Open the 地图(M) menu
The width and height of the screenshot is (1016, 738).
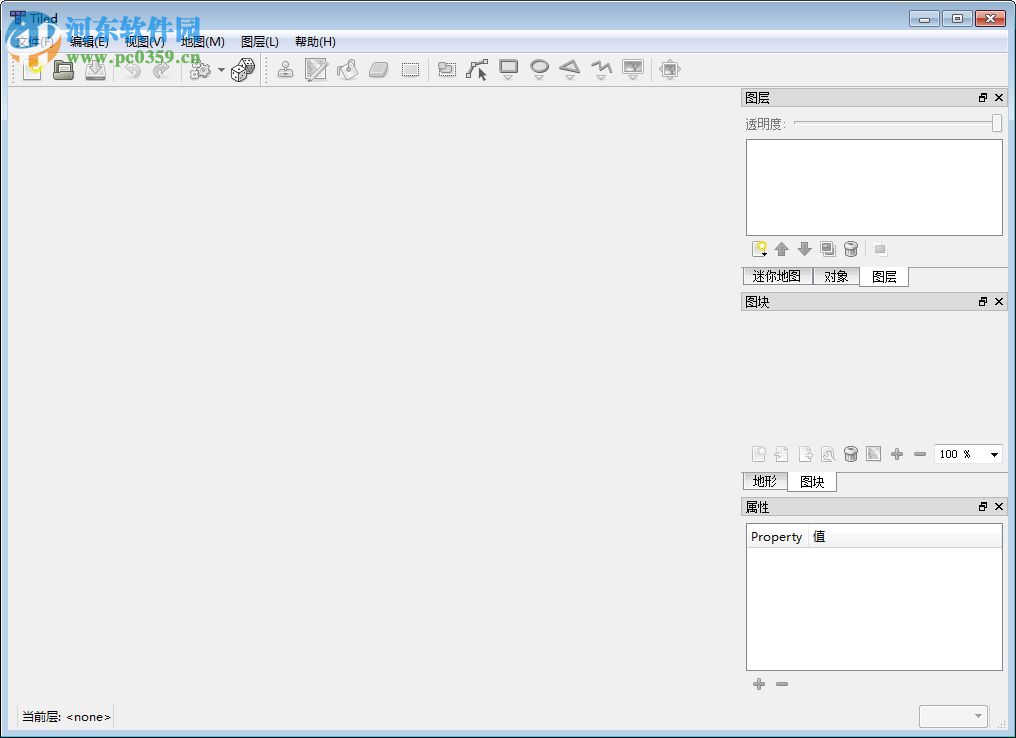(202, 42)
